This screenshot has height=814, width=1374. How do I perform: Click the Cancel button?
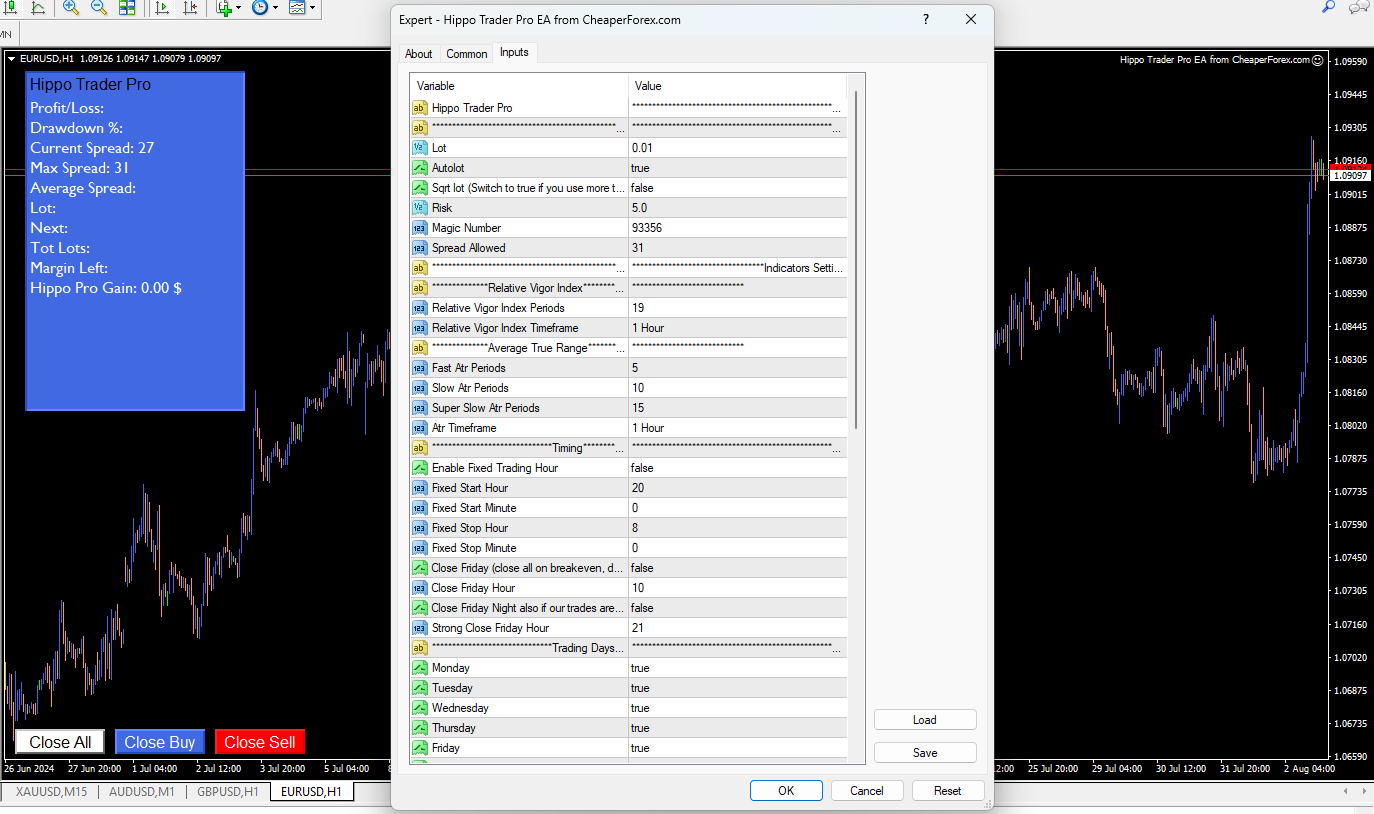pos(867,791)
